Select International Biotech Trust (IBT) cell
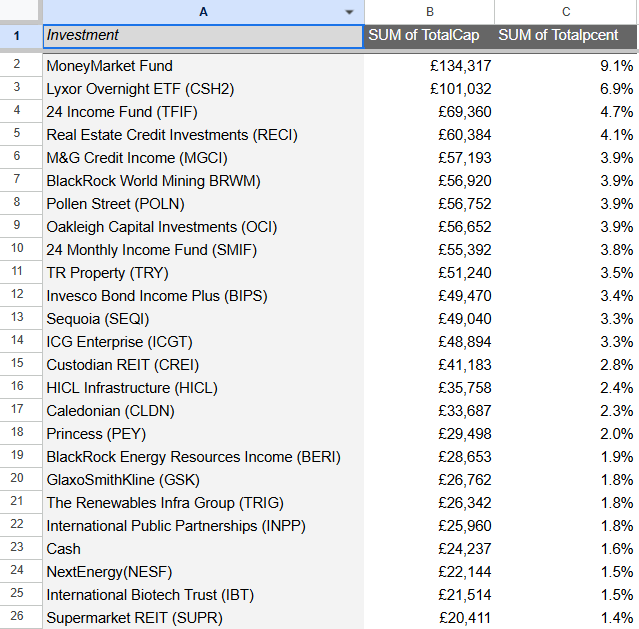 [x=203, y=594]
